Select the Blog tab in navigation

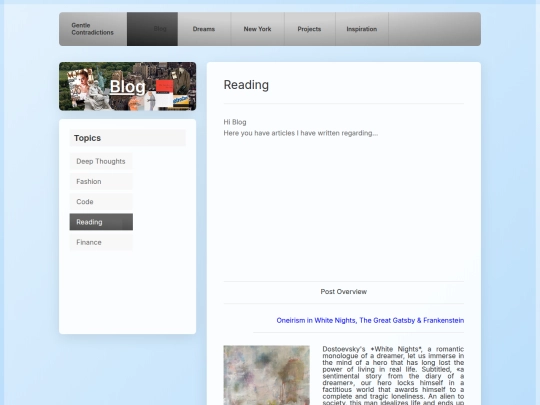[153, 29]
